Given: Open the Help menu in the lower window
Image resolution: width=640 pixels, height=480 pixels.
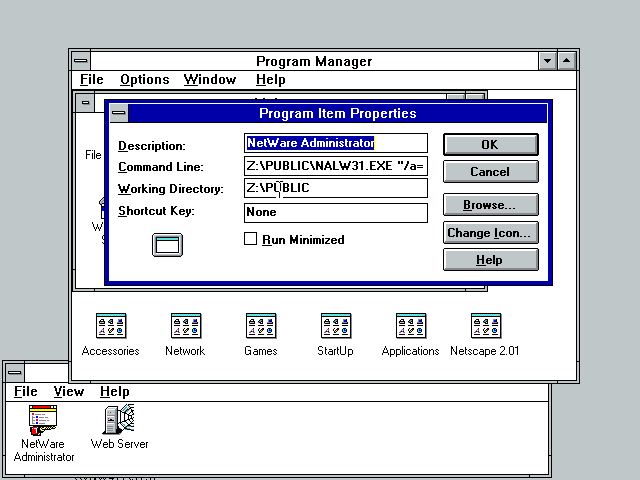Looking at the screenshot, I should coord(115,391).
